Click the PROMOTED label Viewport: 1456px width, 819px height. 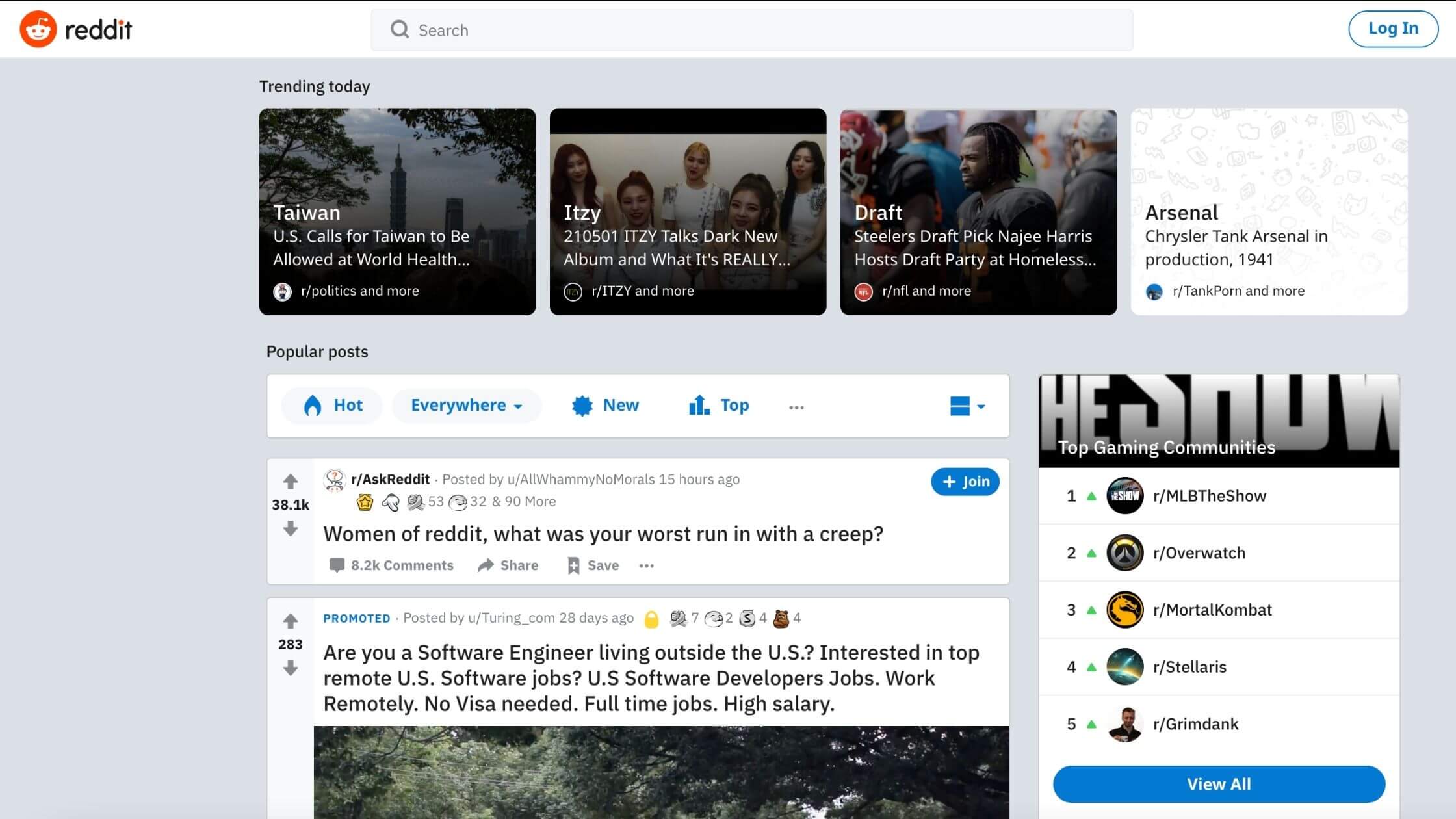click(357, 619)
